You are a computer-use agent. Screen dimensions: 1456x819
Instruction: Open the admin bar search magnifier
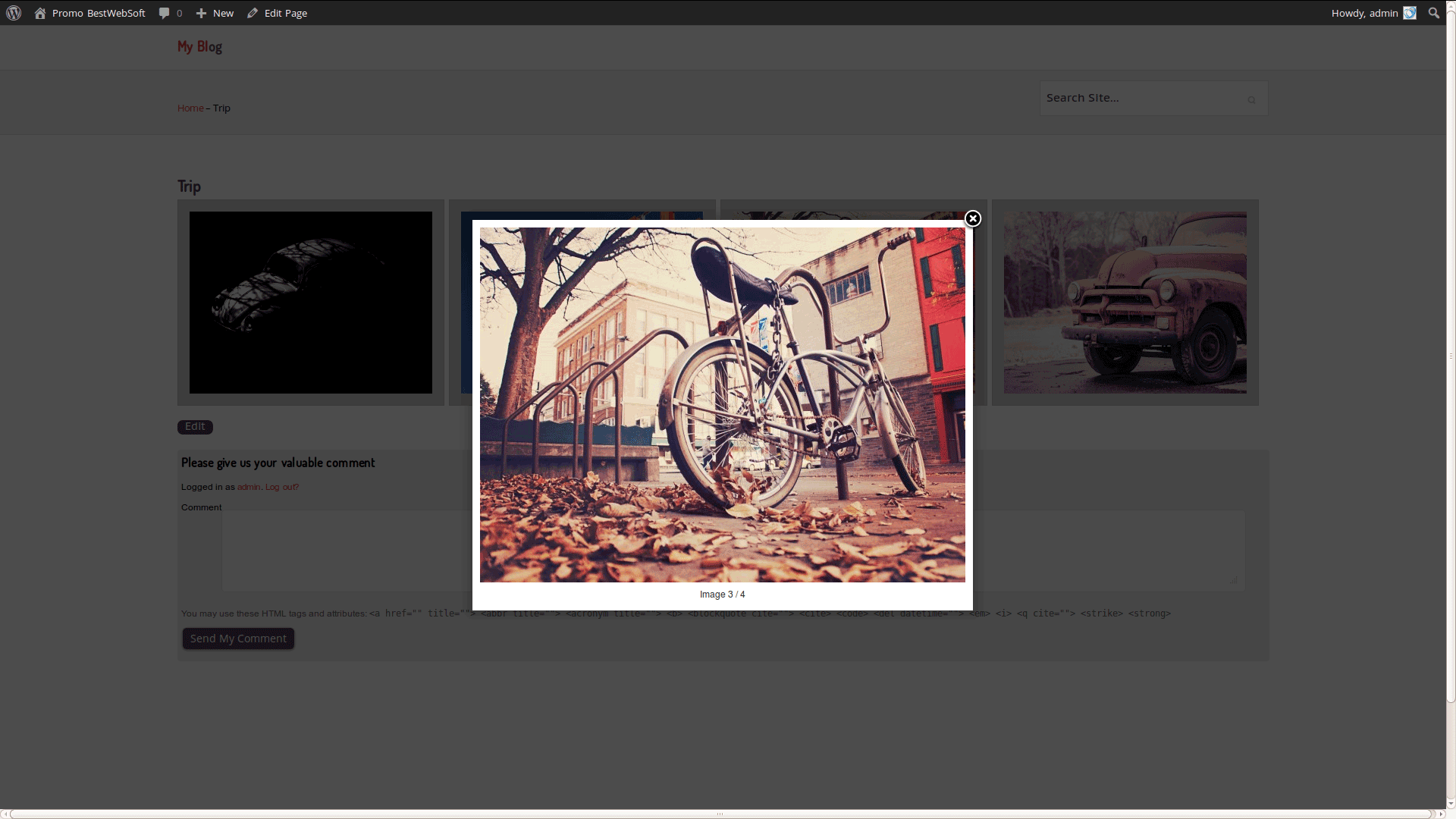click(1433, 13)
